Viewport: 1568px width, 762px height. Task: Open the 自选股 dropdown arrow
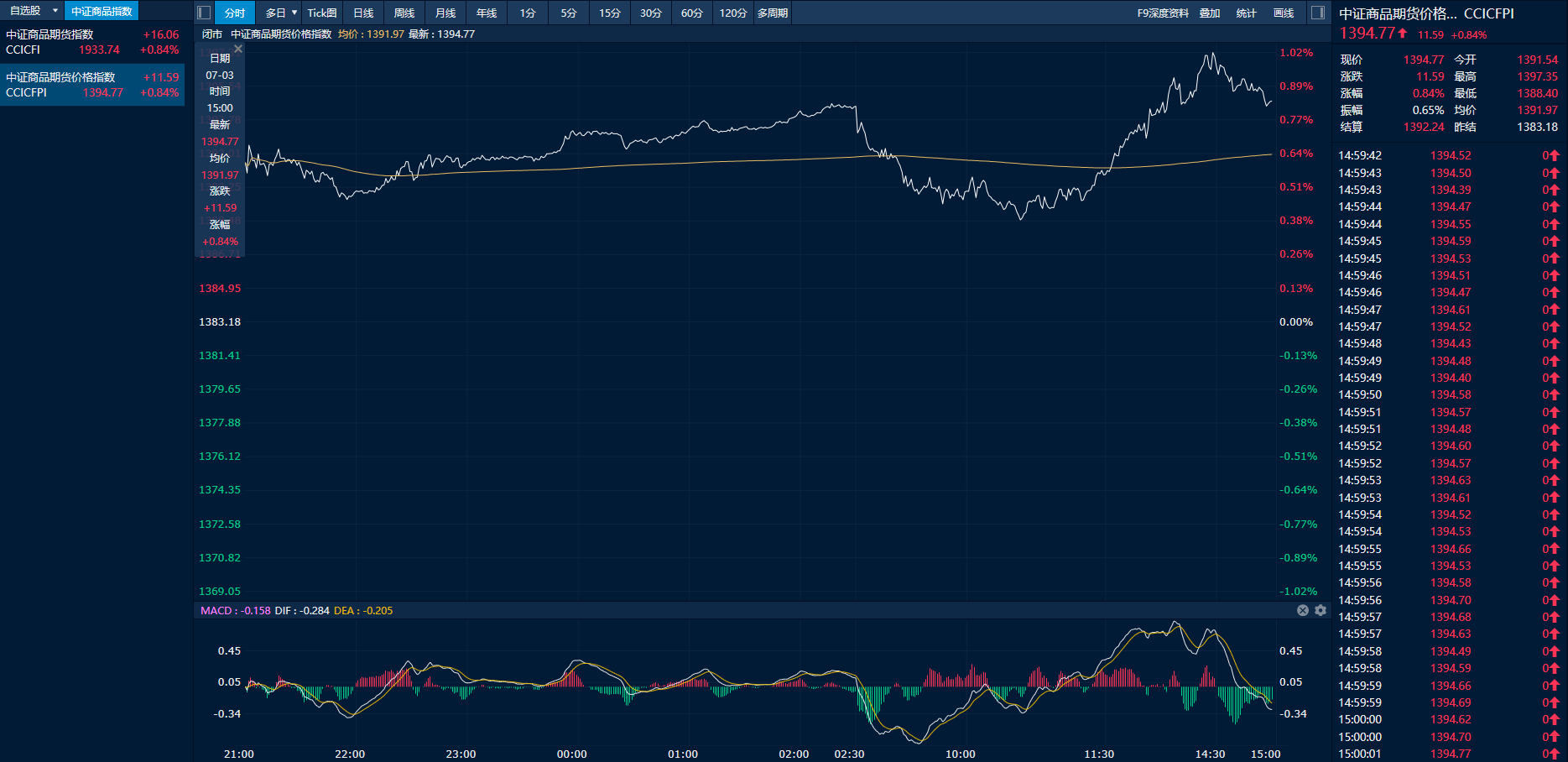55,11
